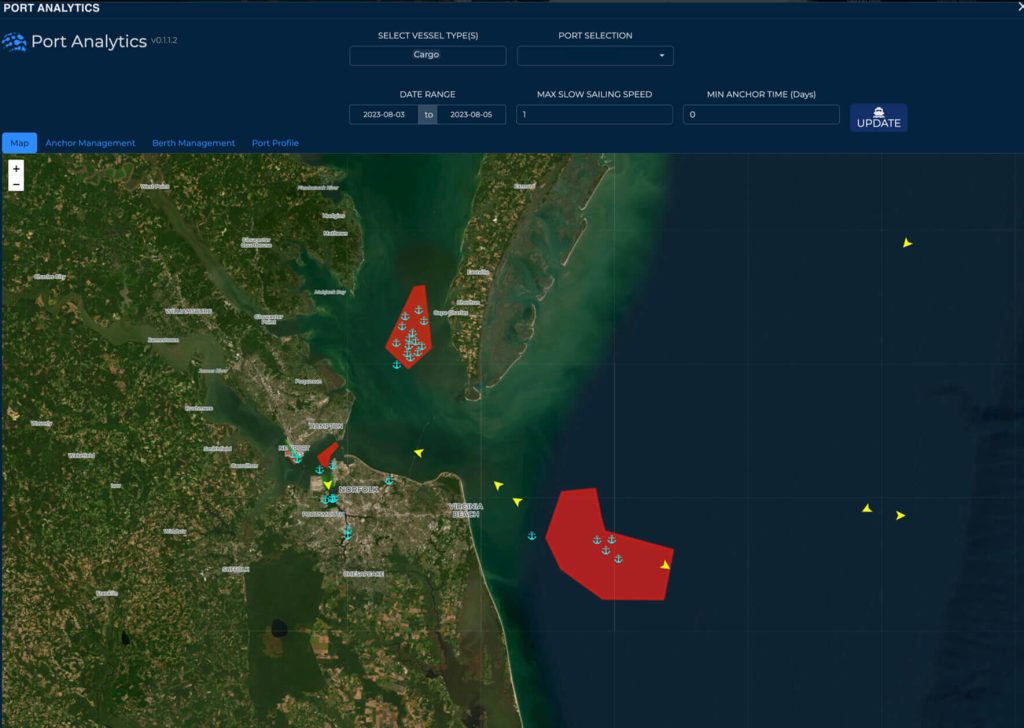Select the yellow vessel arrow at the top right
This screenshot has width=1024, height=728.
tap(907, 243)
